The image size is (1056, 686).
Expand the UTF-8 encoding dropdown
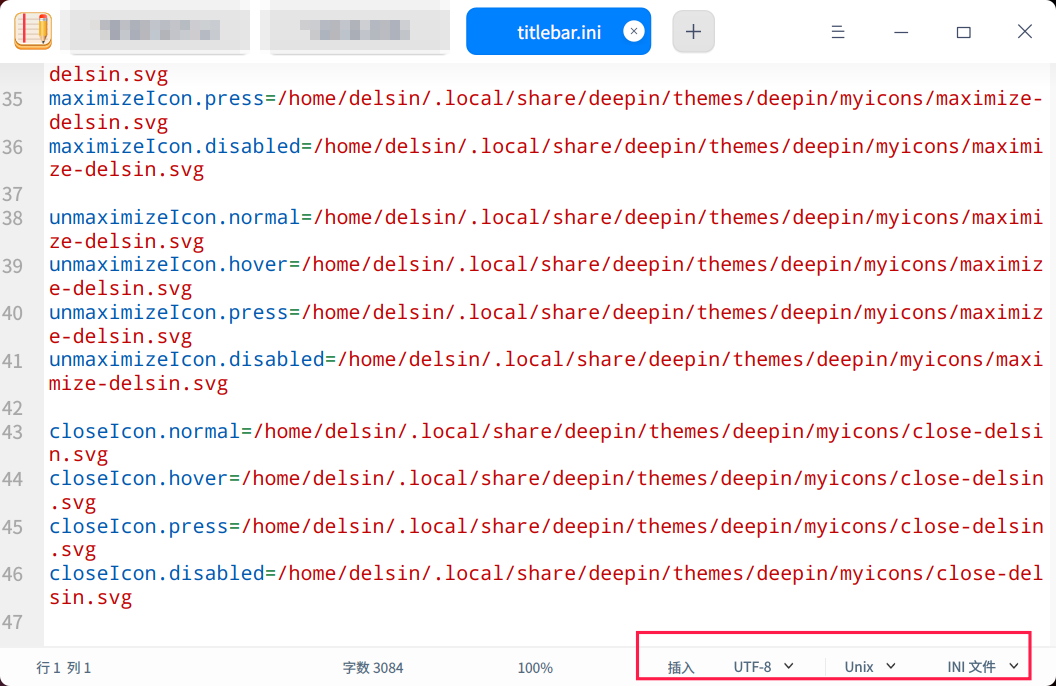click(790, 666)
